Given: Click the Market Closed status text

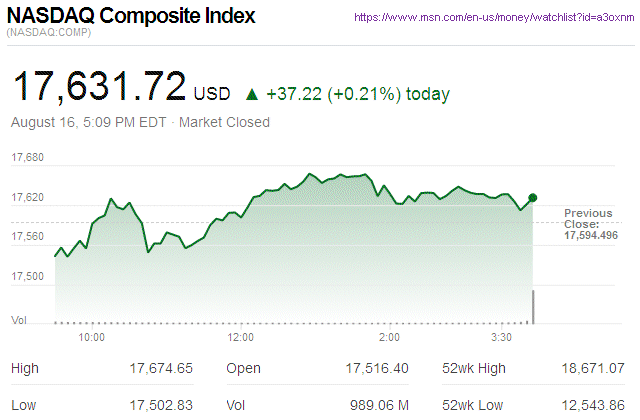Looking at the screenshot, I should (224, 122).
